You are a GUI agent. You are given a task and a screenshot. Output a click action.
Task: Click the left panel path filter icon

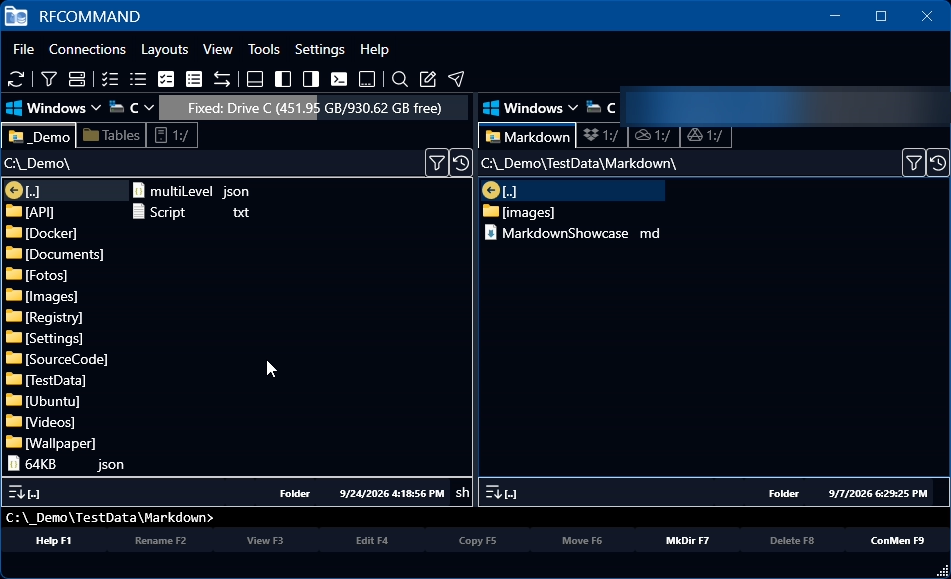tap(437, 163)
